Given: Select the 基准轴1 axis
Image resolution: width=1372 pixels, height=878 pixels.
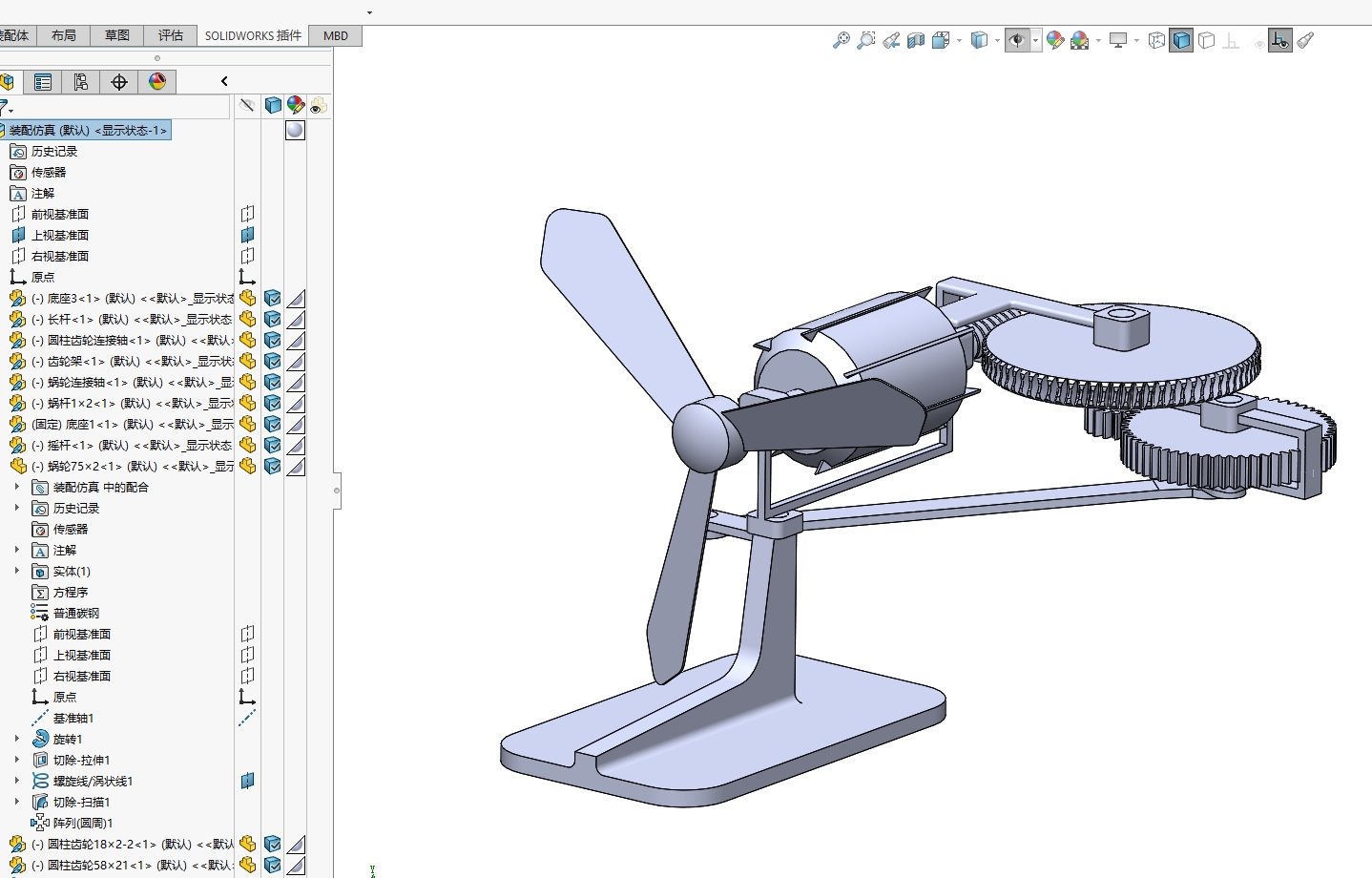Looking at the screenshot, I should pyautogui.click(x=73, y=718).
